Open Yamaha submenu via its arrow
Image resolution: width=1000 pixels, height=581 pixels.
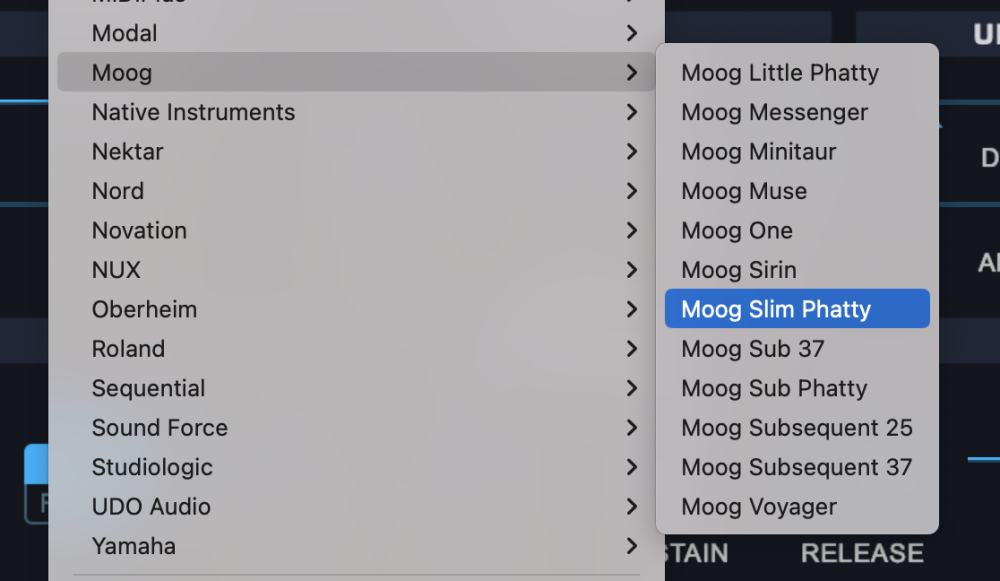coord(631,546)
